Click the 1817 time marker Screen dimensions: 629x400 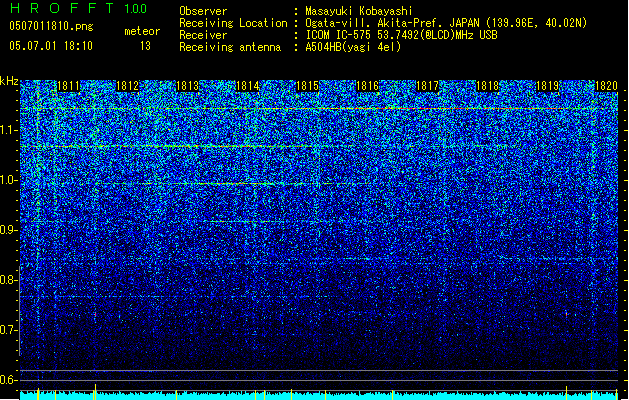428,86
